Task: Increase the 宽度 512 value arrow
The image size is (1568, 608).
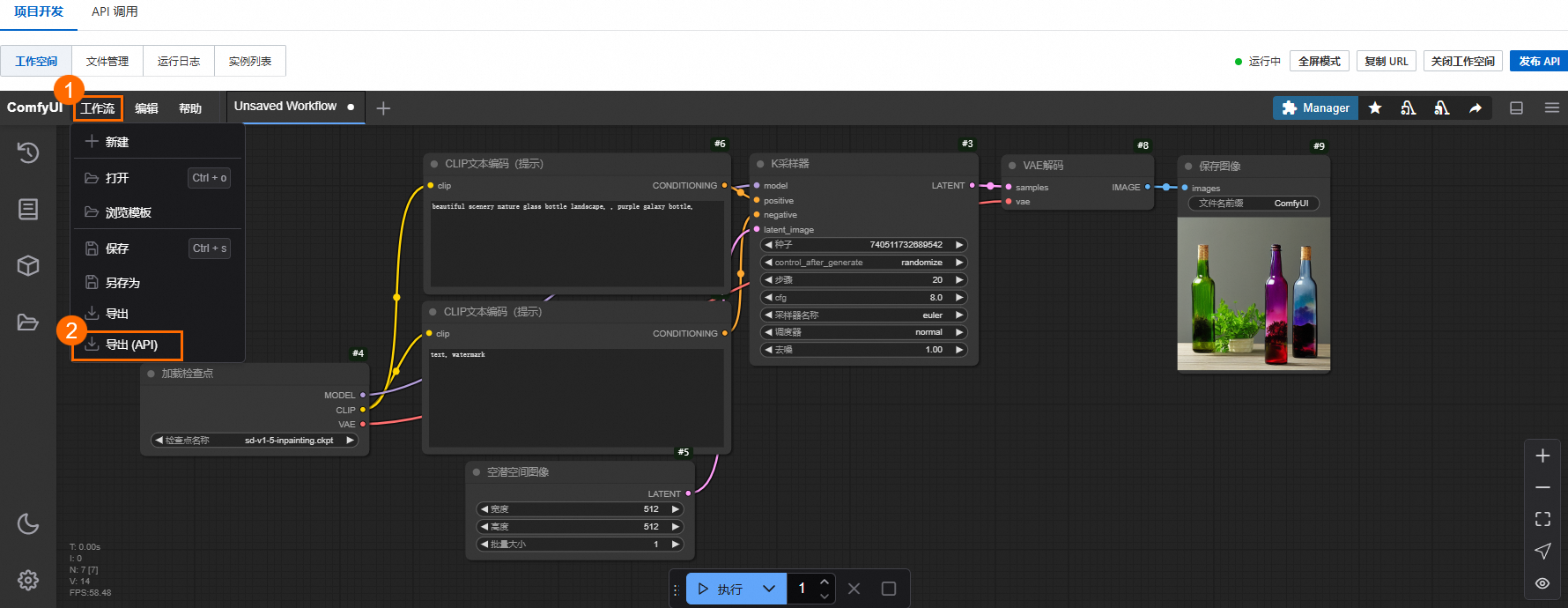Action: [676, 508]
